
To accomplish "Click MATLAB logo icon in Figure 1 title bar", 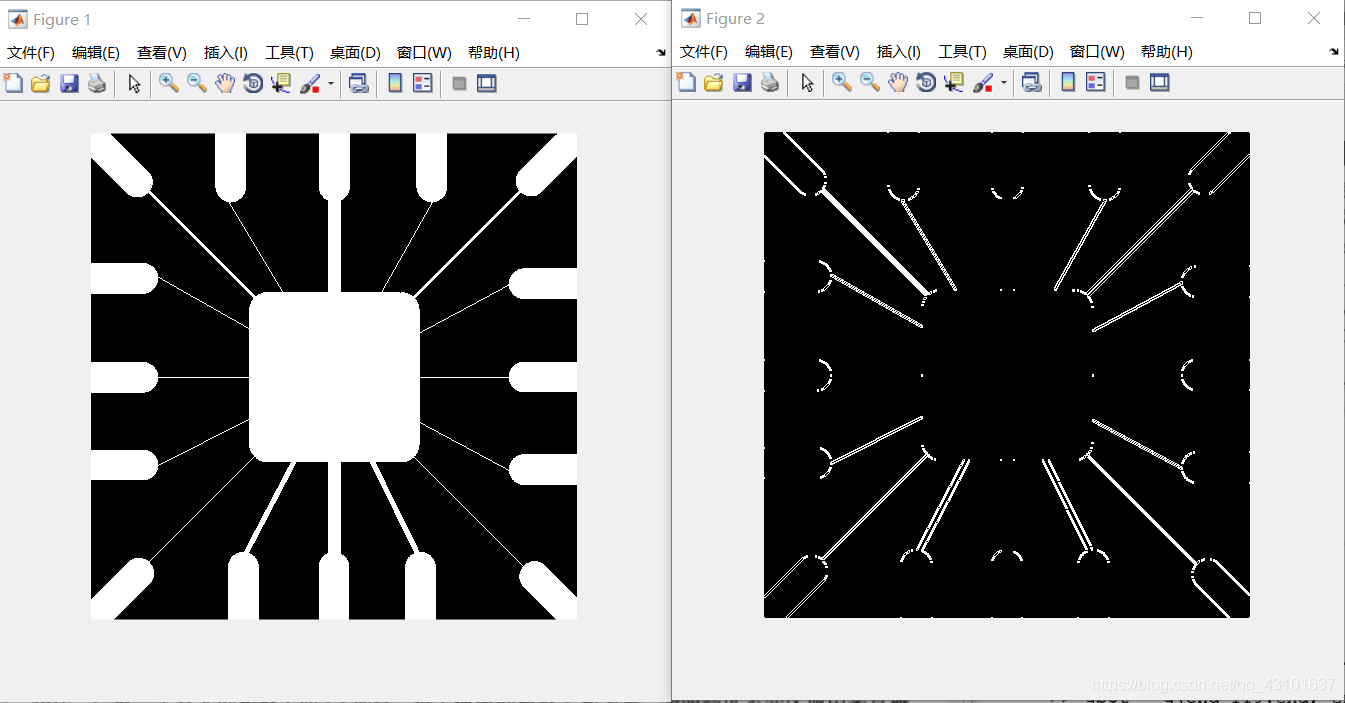I will click(18, 19).
